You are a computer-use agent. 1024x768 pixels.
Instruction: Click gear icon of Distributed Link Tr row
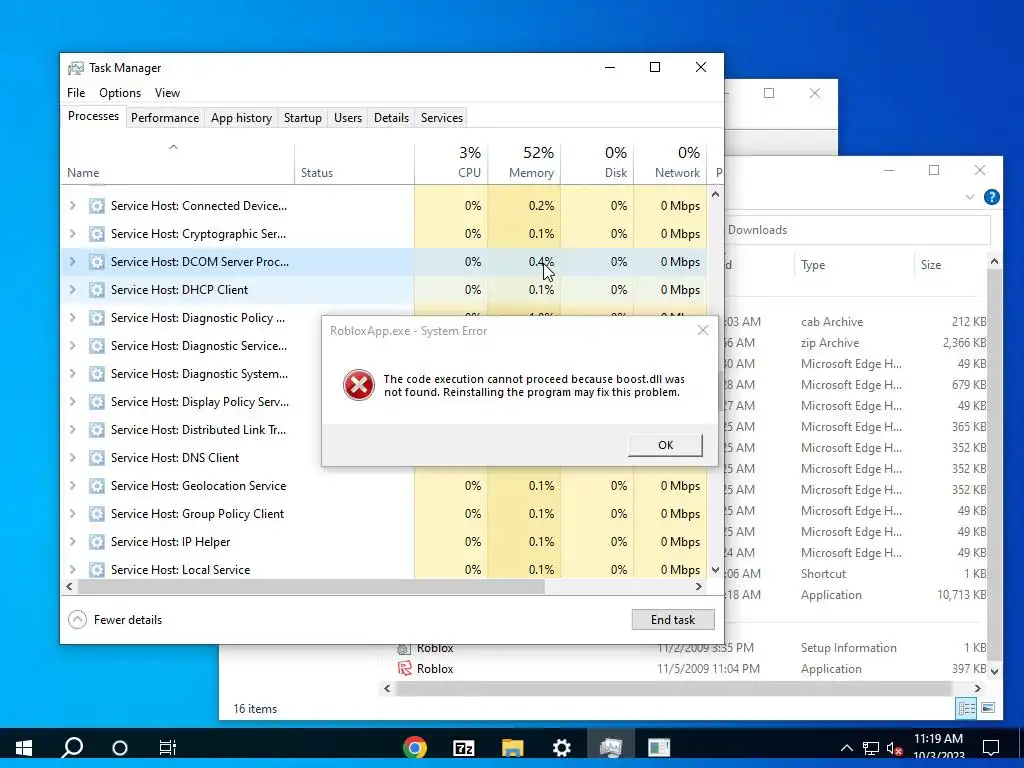point(97,430)
